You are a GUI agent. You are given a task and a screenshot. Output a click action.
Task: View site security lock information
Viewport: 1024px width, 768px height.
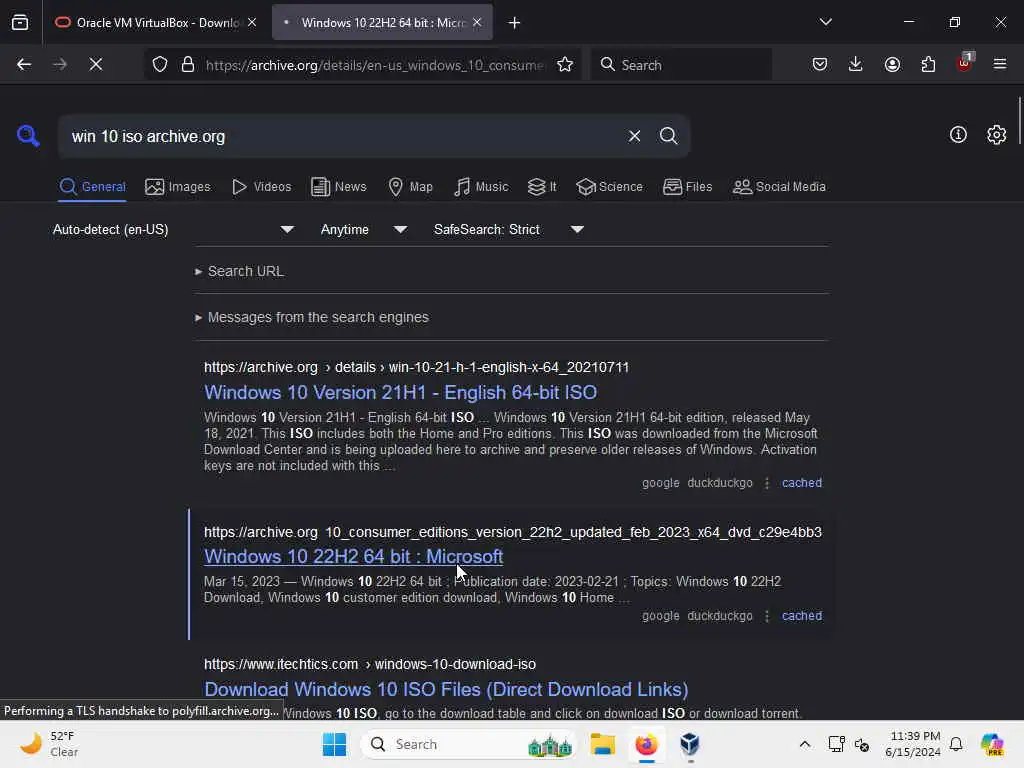click(188, 64)
